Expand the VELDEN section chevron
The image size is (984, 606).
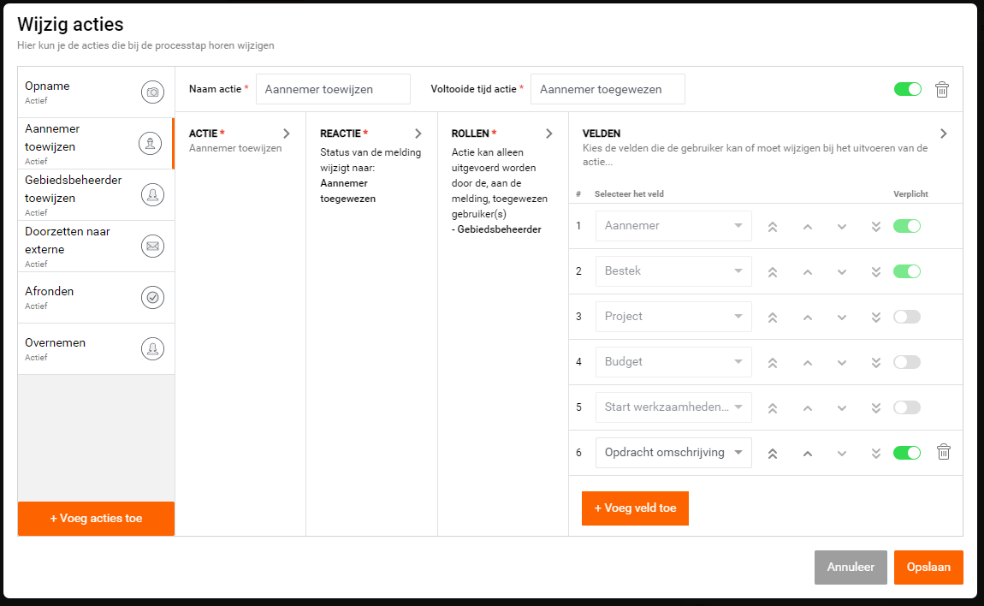(x=943, y=134)
